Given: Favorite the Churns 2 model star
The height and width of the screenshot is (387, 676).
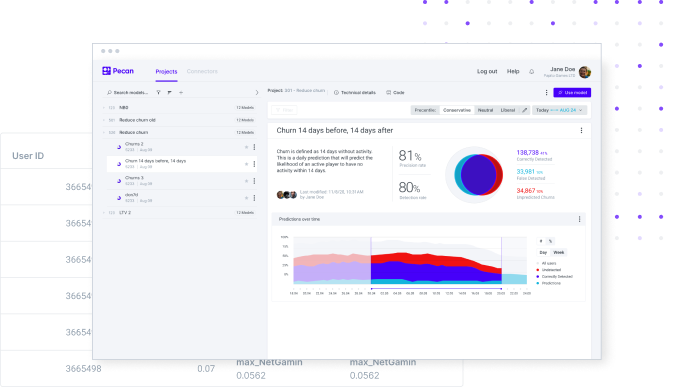Looking at the screenshot, I should click(x=247, y=147).
